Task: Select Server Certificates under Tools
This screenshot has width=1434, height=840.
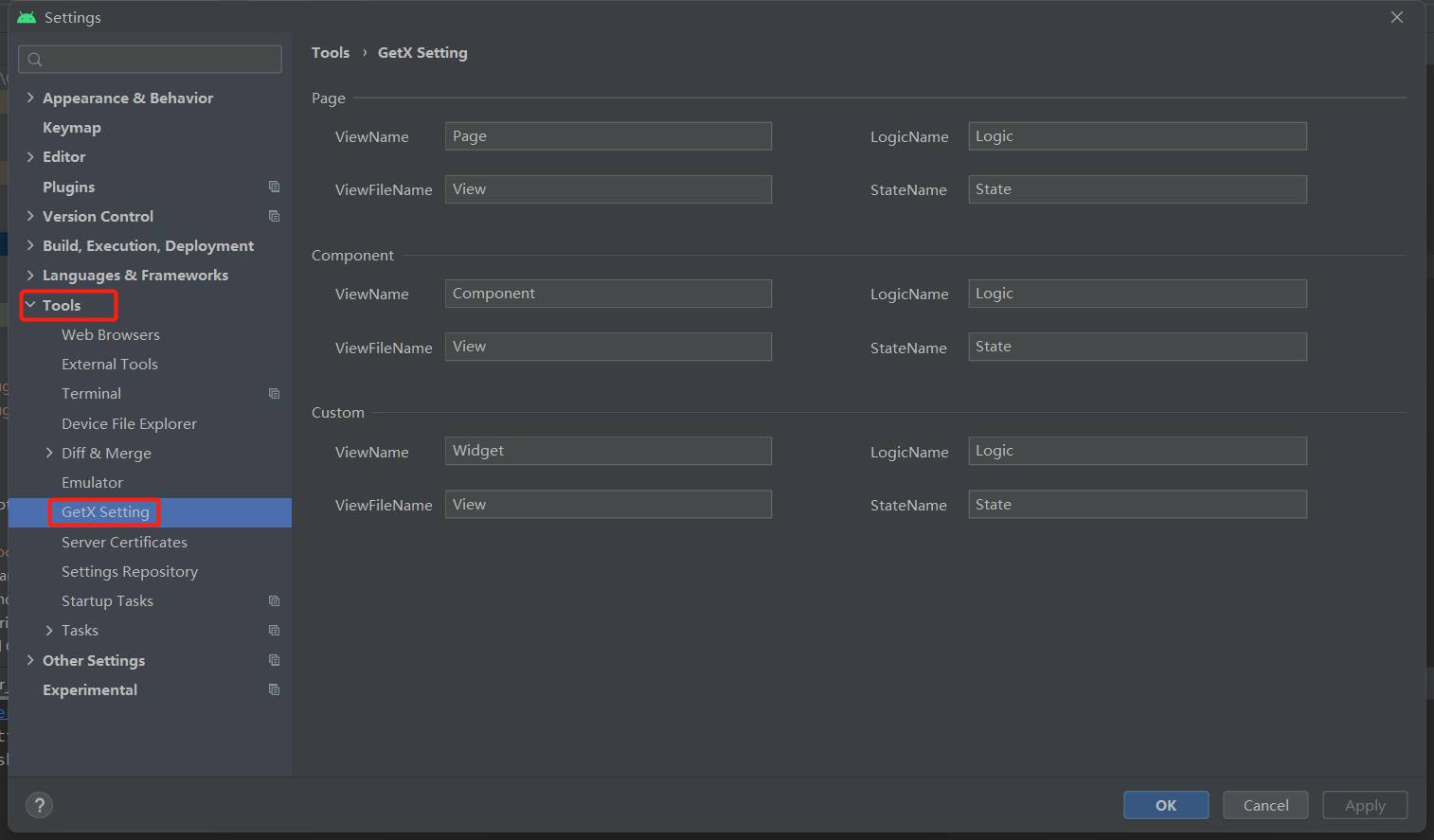Action: coord(124,542)
